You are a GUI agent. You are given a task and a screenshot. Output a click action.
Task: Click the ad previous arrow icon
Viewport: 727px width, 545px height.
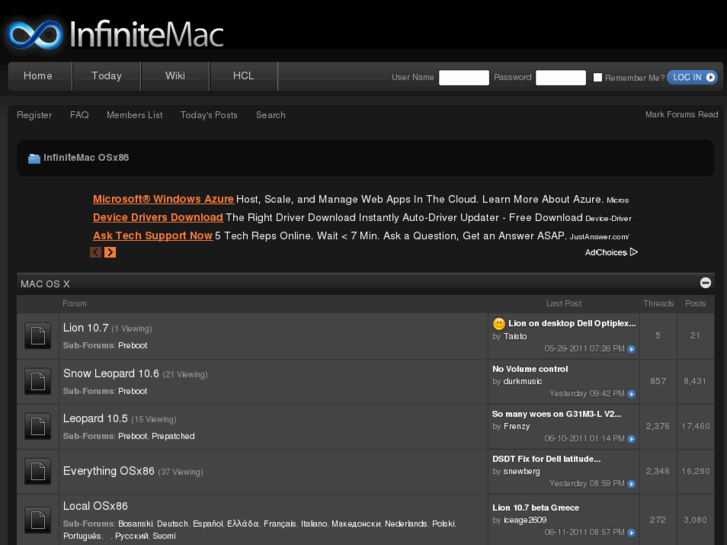coord(96,252)
